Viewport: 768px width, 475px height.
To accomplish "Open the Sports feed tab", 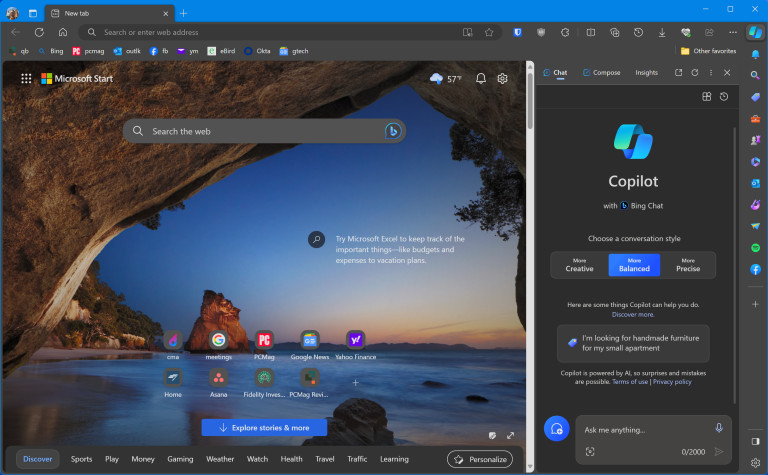I will pos(81,459).
